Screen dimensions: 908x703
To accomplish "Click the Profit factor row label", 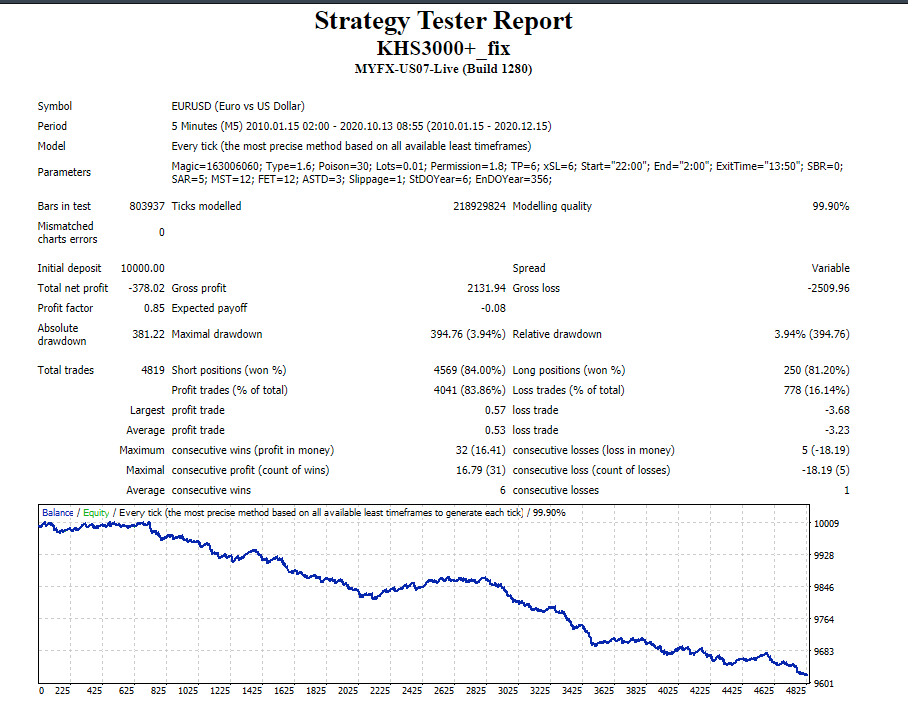I will (65, 308).
